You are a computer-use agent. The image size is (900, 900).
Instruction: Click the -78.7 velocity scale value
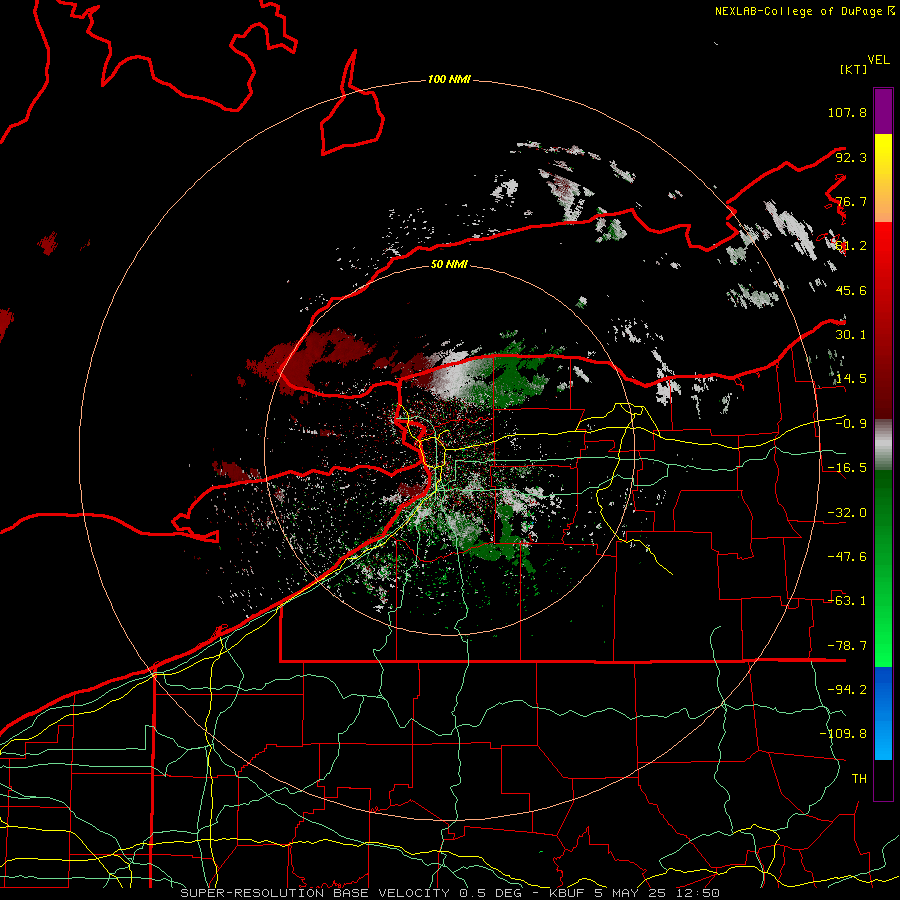click(x=847, y=645)
